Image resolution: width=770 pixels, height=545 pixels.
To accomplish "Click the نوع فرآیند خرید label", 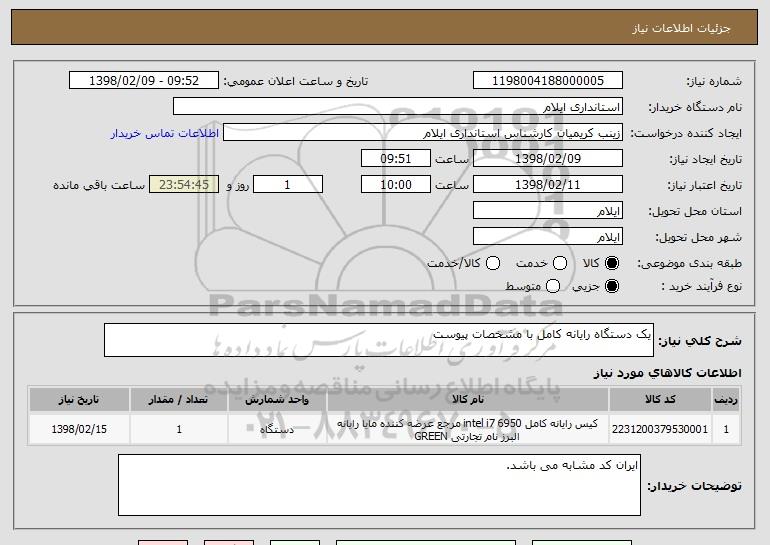I will pos(701,286).
